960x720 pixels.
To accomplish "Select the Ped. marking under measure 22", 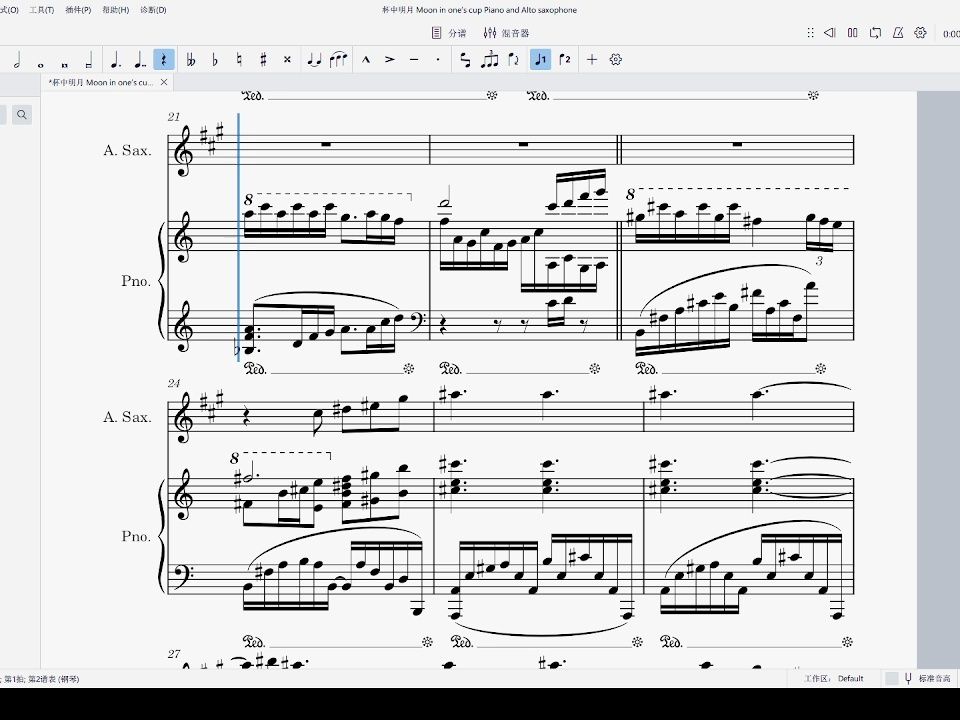I will (x=451, y=369).
